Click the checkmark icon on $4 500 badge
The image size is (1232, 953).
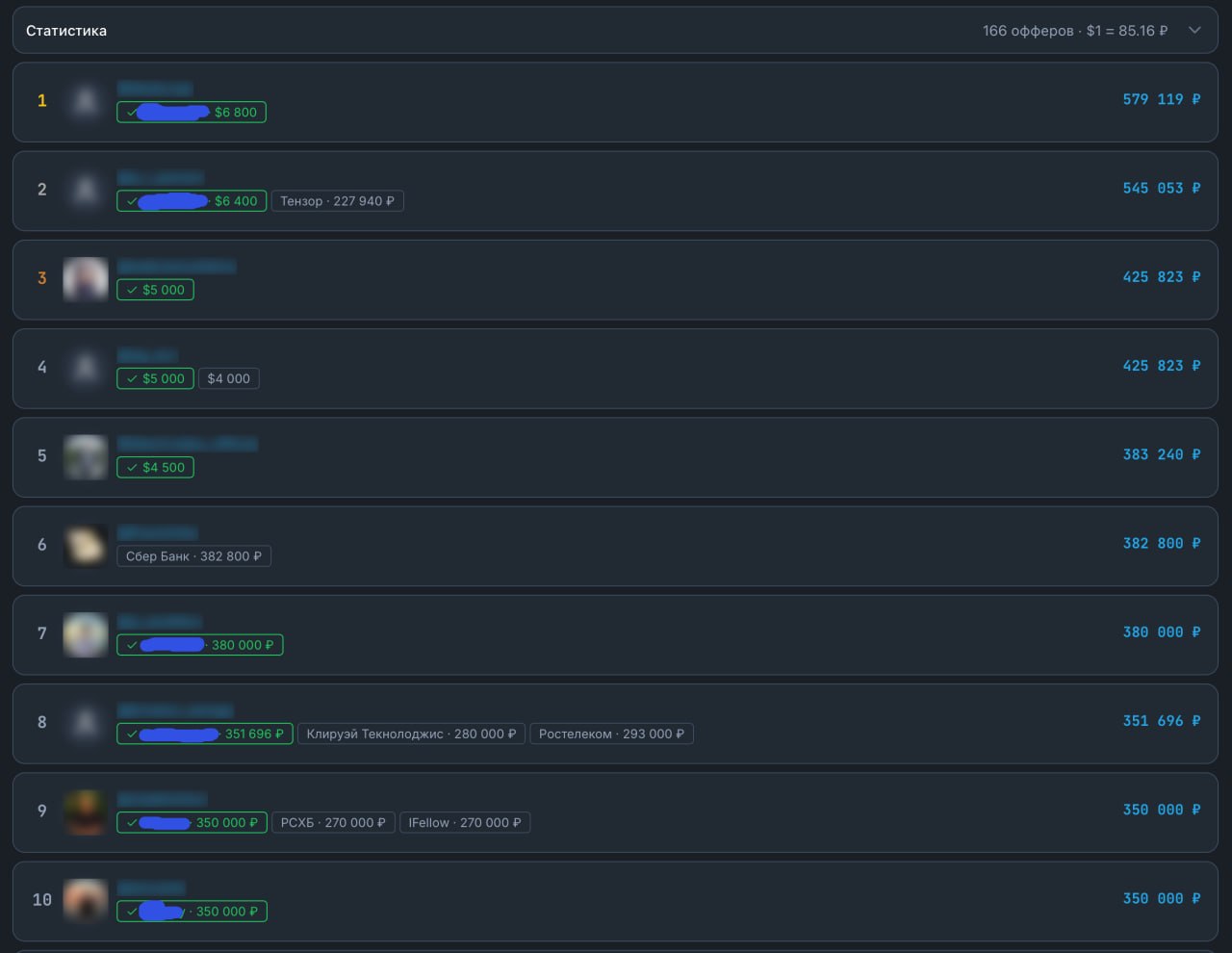tap(132, 468)
